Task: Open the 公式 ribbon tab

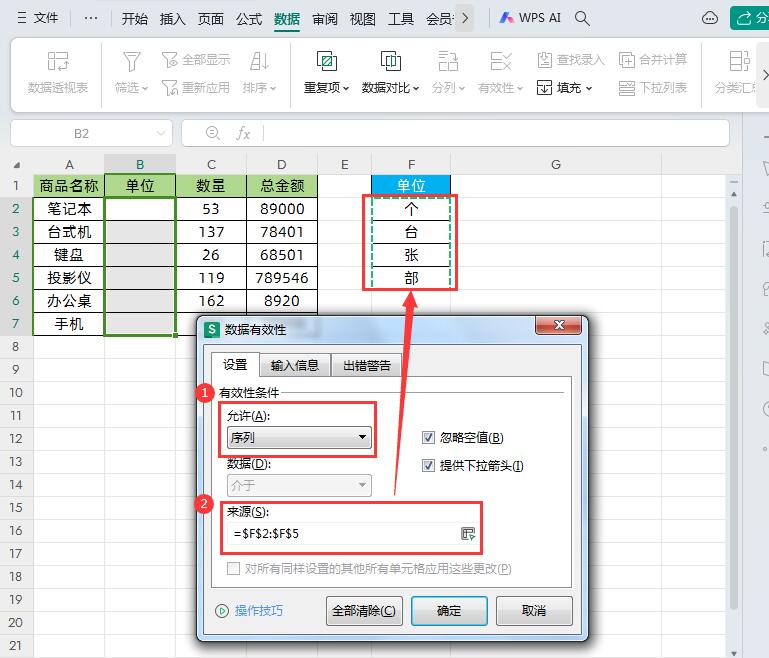Action: click(249, 19)
